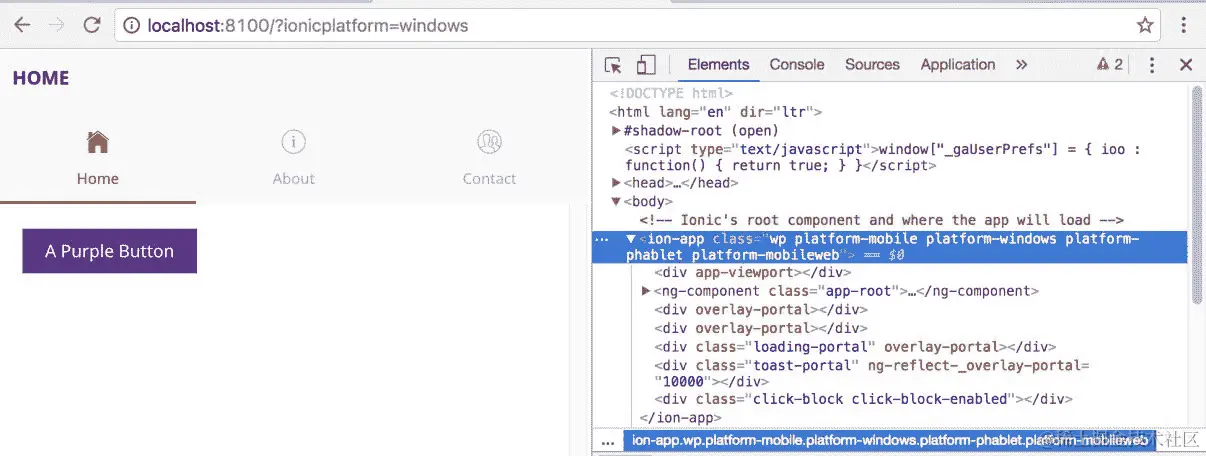The width and height of the screenshot is (1206, 456).
Task: Click the warnings count indicator
Action: click(1110, 65)
